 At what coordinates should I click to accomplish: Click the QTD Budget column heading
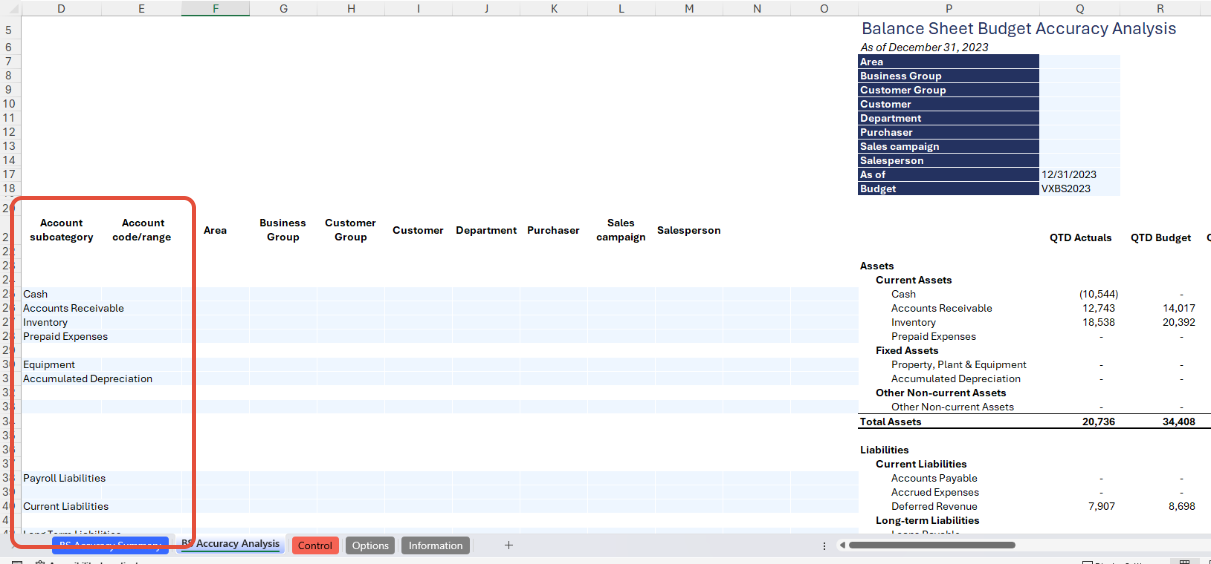coord(1161,238)
